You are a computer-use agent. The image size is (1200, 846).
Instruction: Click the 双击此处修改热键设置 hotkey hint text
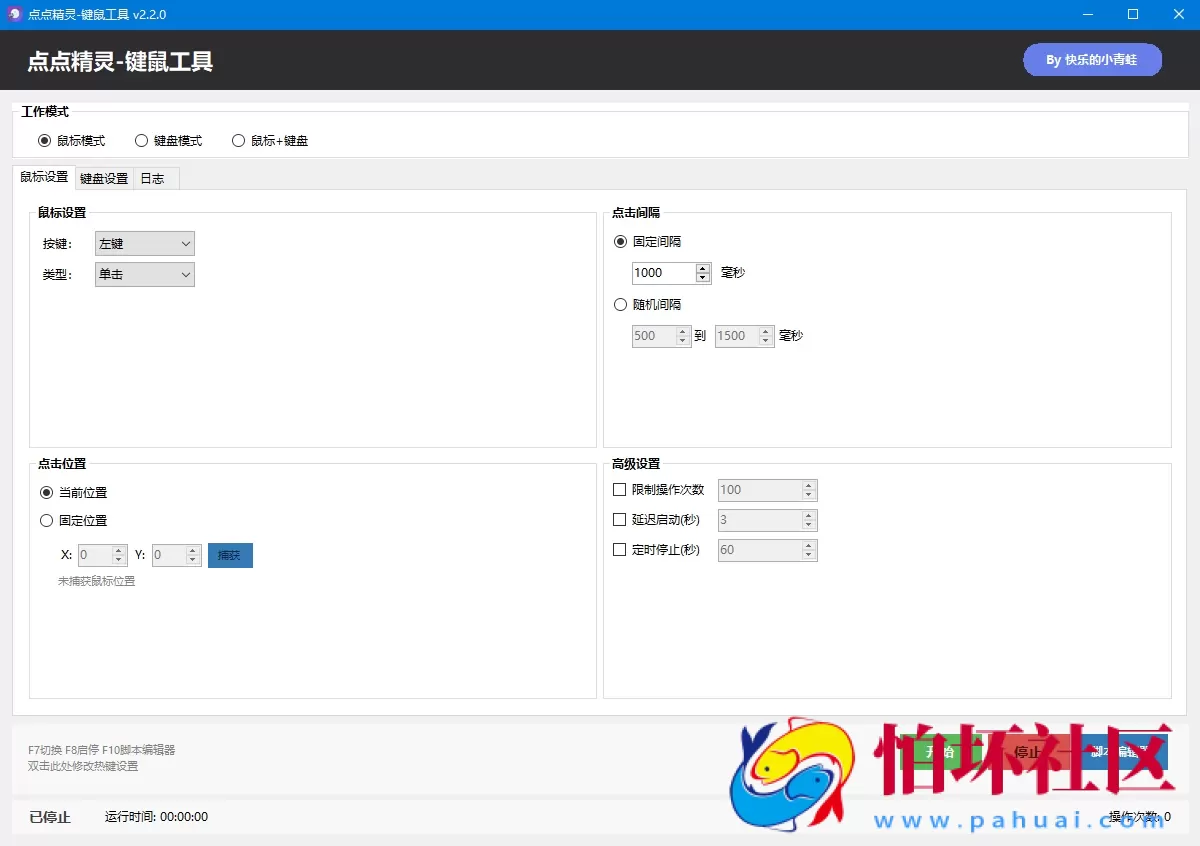(x=83, y=766)
